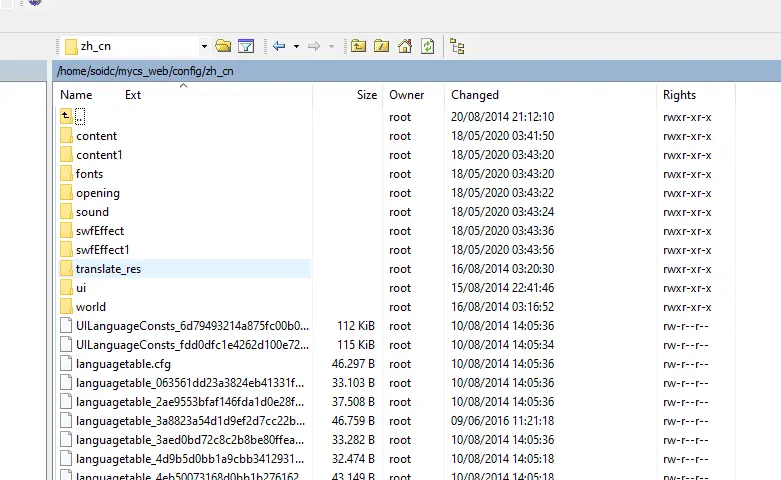Select file UILanguageConsts_6d79493214a875fc00b0...
Viewport: 781px width, 480px height.
tap(192, 326)
